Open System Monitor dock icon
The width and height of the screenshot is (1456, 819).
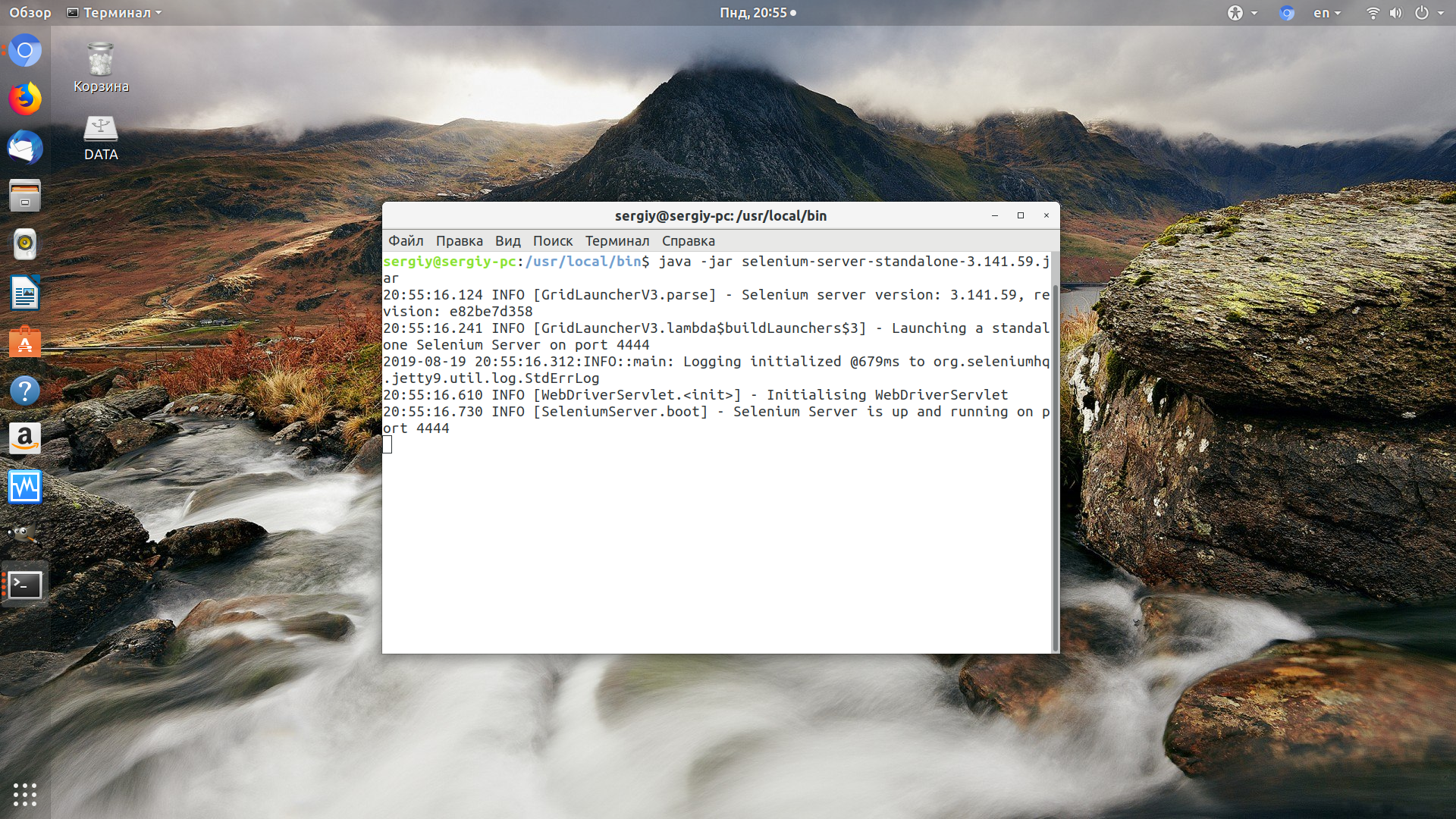(x=25, y=488)
